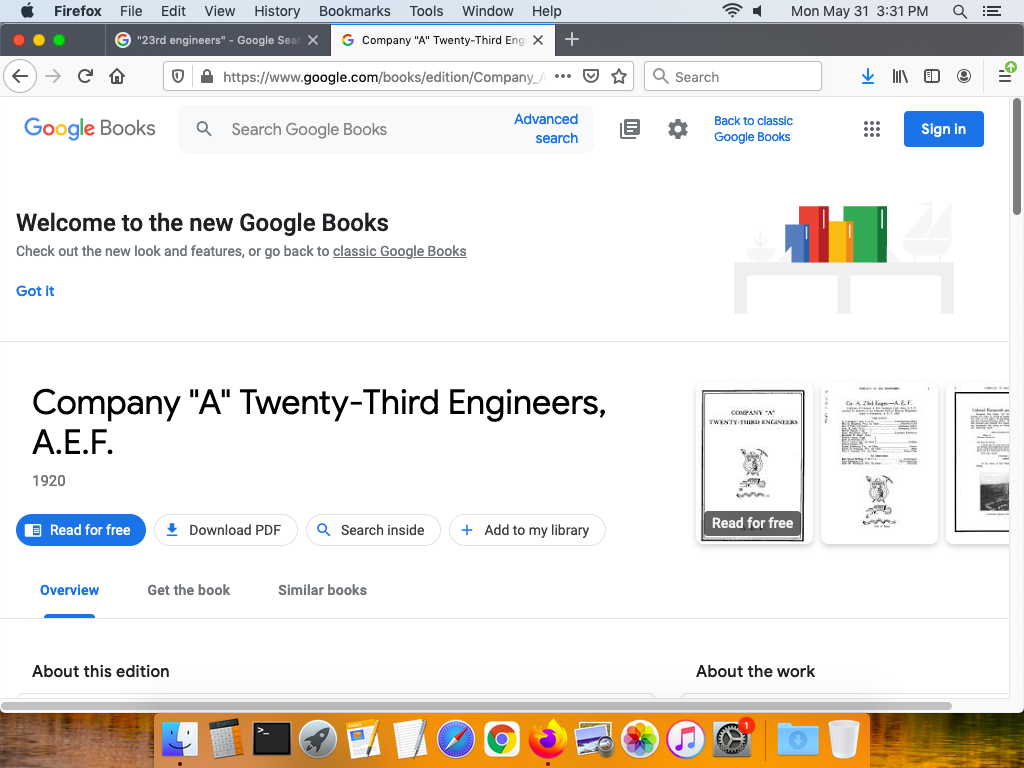Dismiss the banner with Got it

(x=35, y=291)
